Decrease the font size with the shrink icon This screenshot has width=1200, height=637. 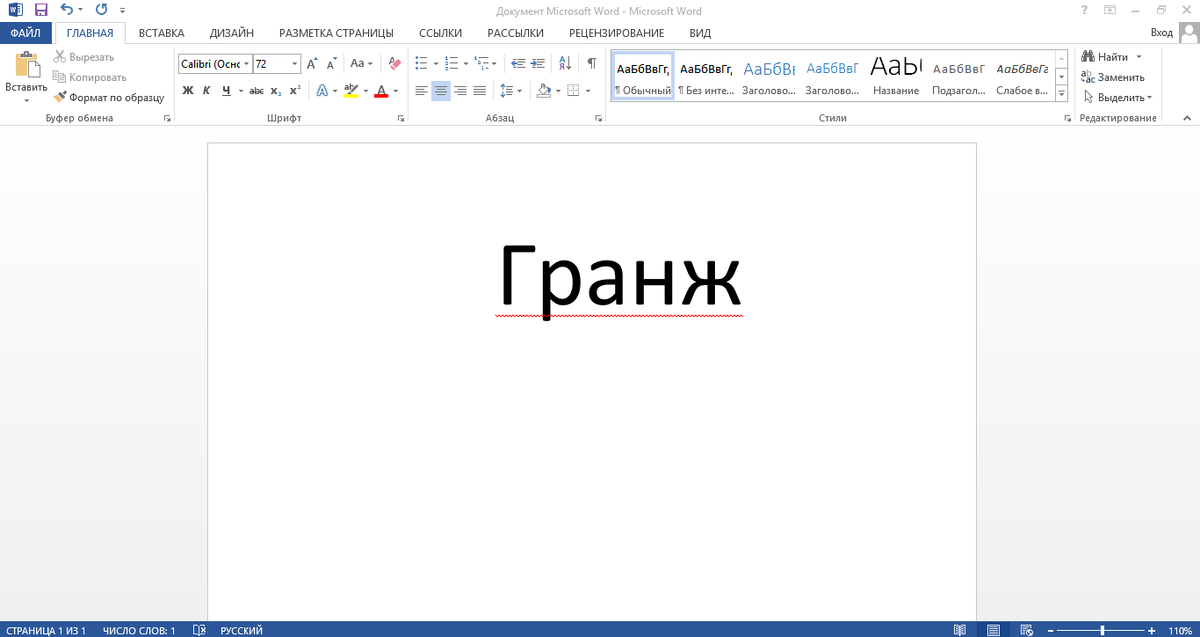click(x=330, y=64)
